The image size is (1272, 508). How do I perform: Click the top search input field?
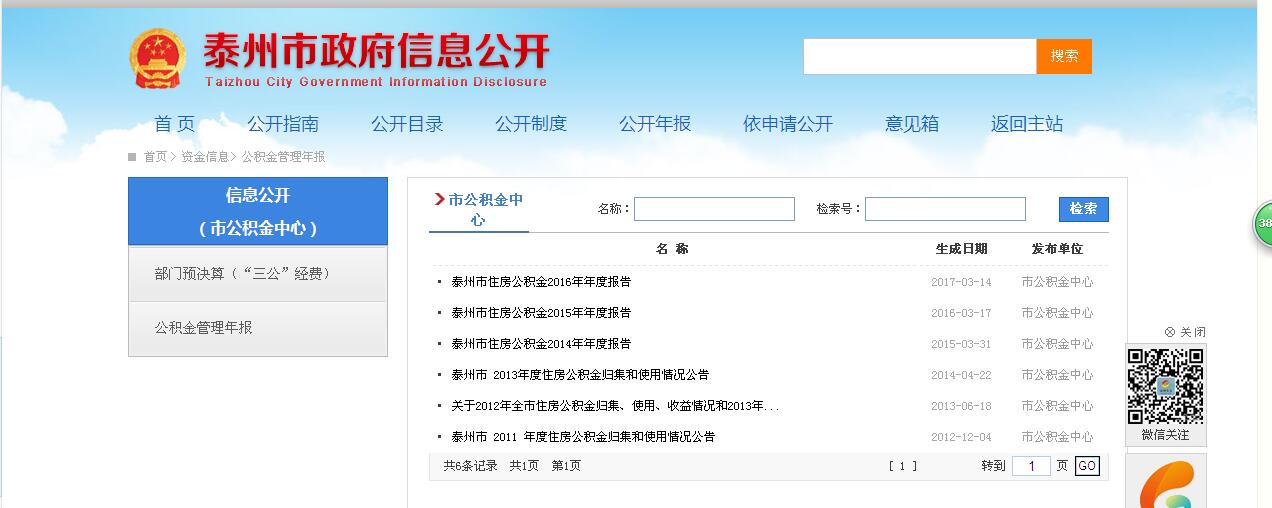(x=919, y=57)
